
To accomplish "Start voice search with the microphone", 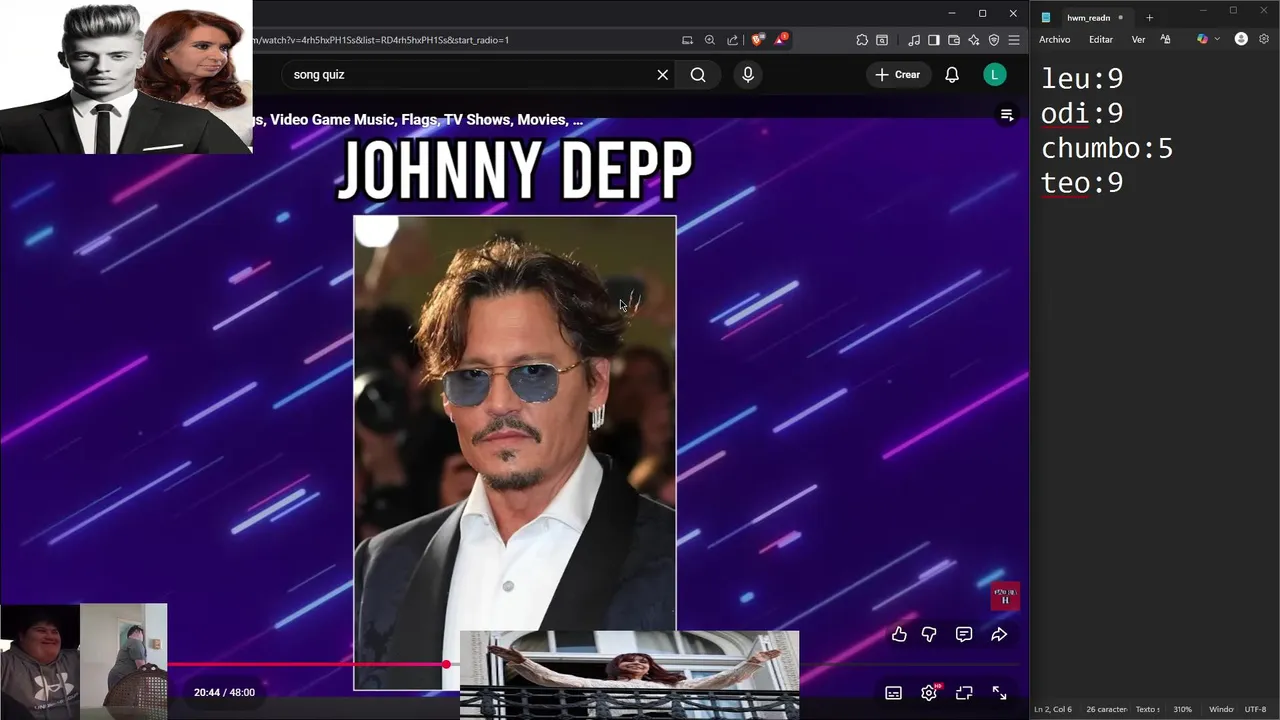I will pyautogui.click(x=748, y=75).
